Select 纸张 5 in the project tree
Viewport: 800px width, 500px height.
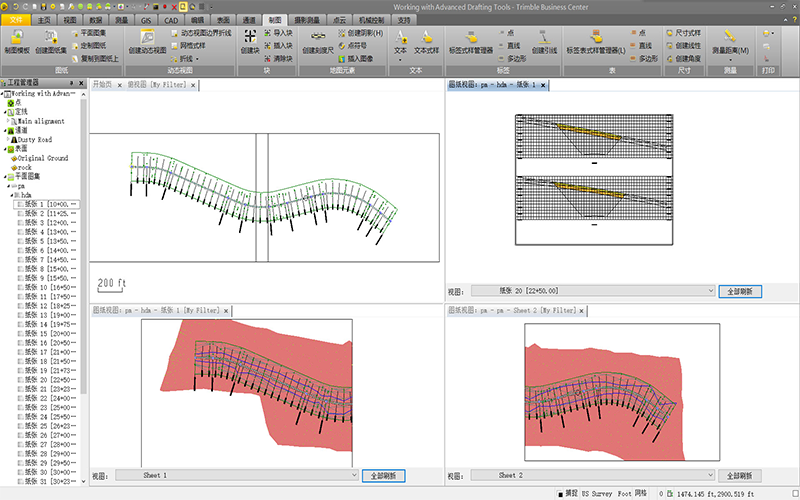click(46, 241)
